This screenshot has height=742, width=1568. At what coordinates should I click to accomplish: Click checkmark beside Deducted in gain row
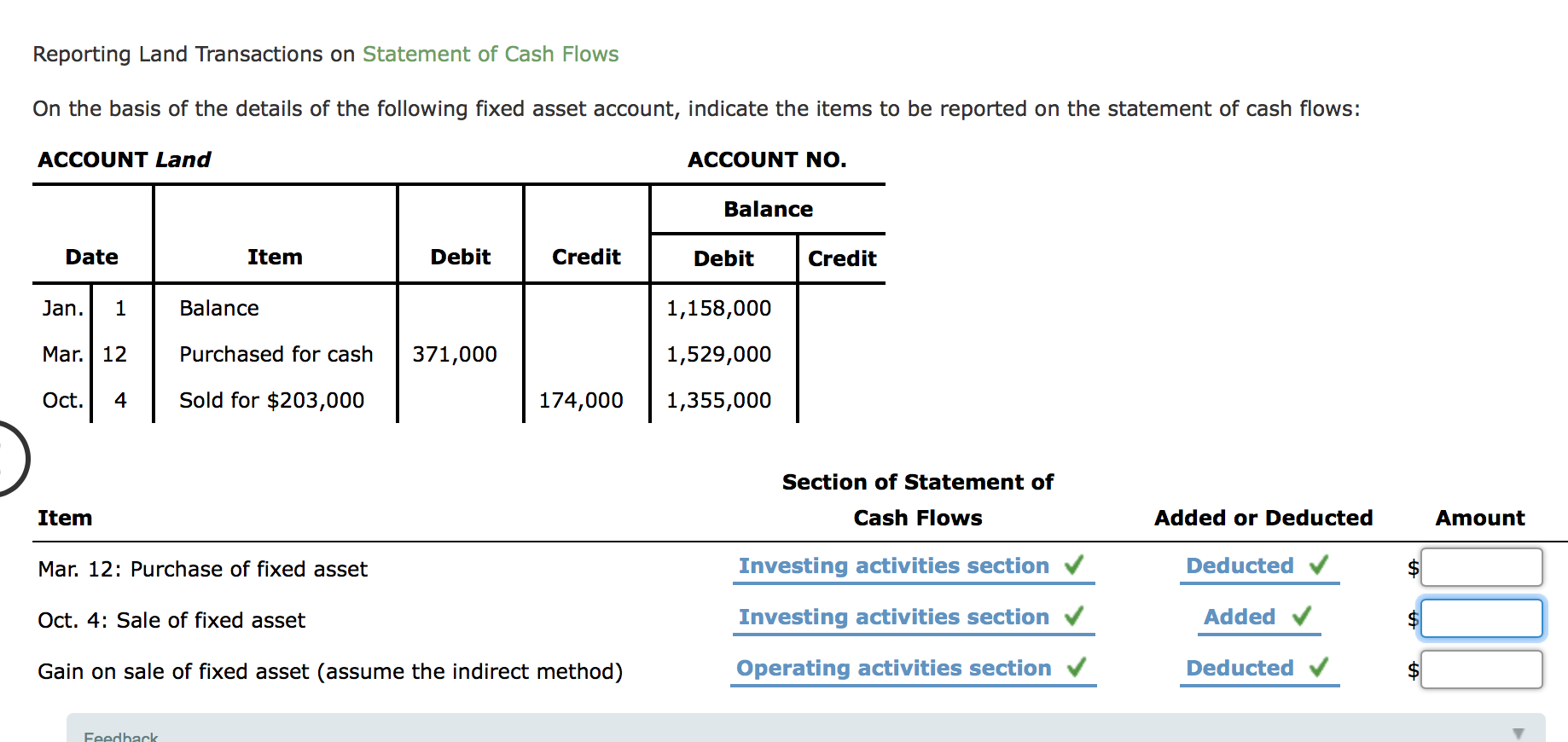tap(1319, 667)
